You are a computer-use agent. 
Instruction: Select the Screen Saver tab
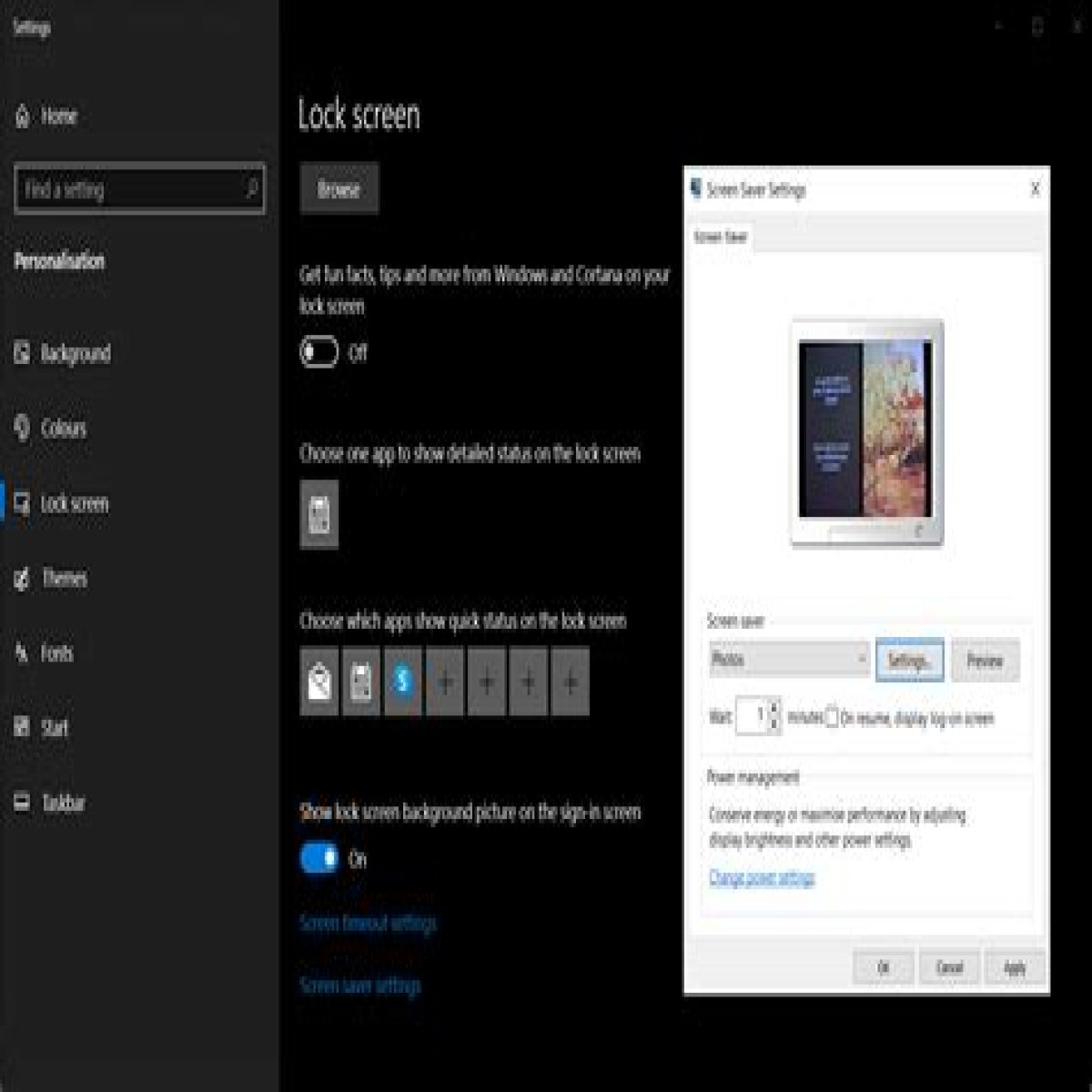click(x=720, y=237)
